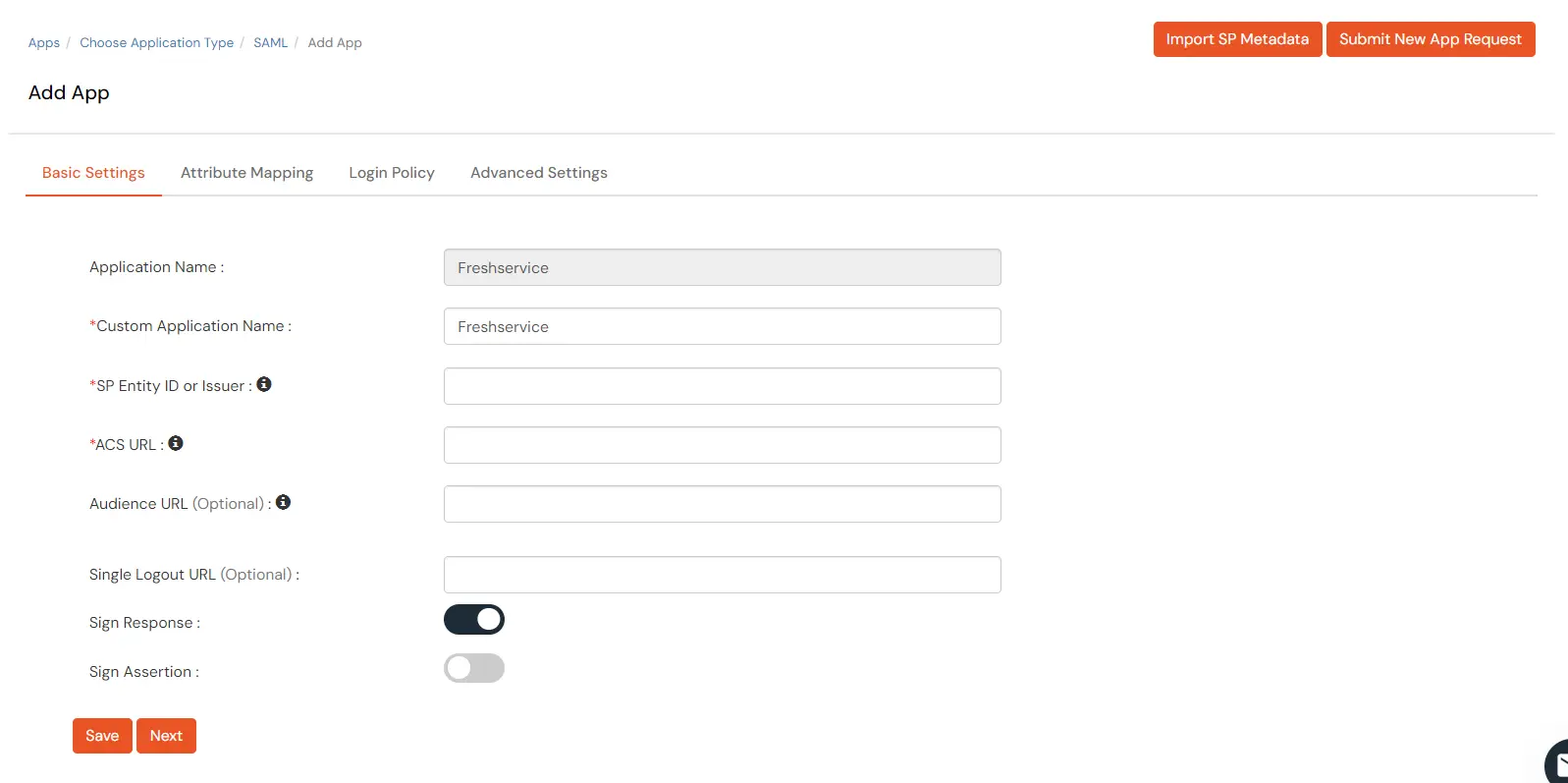Image resolution: width=1568 pixels, height=783 pixels.
Task: Focus the SP Entity ID or Issuer field
Action: (x=723, y=386)
